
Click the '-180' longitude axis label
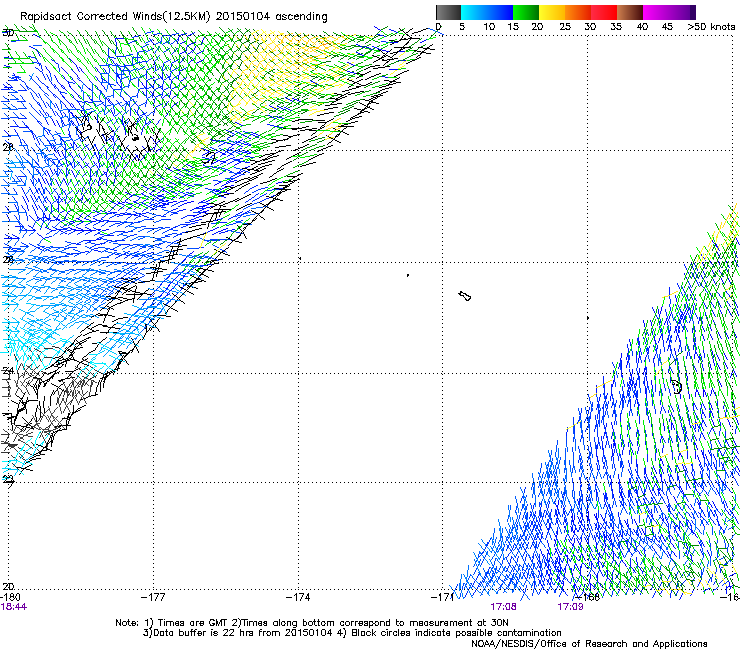point(10,597)
